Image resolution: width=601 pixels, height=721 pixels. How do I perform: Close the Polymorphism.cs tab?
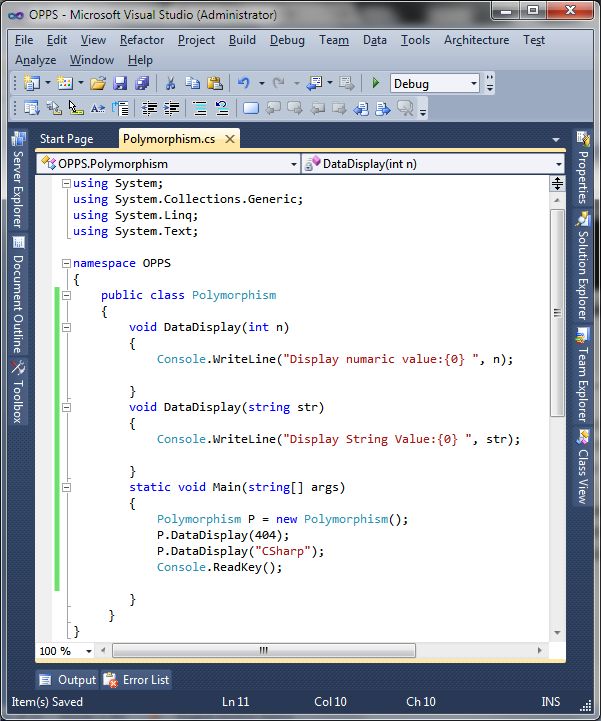click(230, 139)
